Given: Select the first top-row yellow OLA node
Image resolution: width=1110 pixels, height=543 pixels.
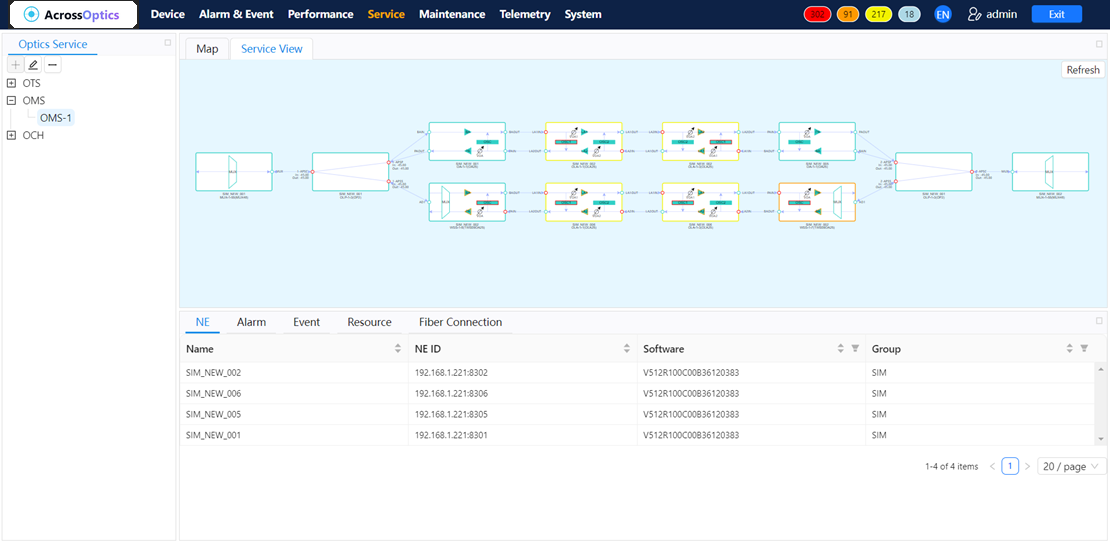Looking at the screenshot, I should [x=583, y=141].
